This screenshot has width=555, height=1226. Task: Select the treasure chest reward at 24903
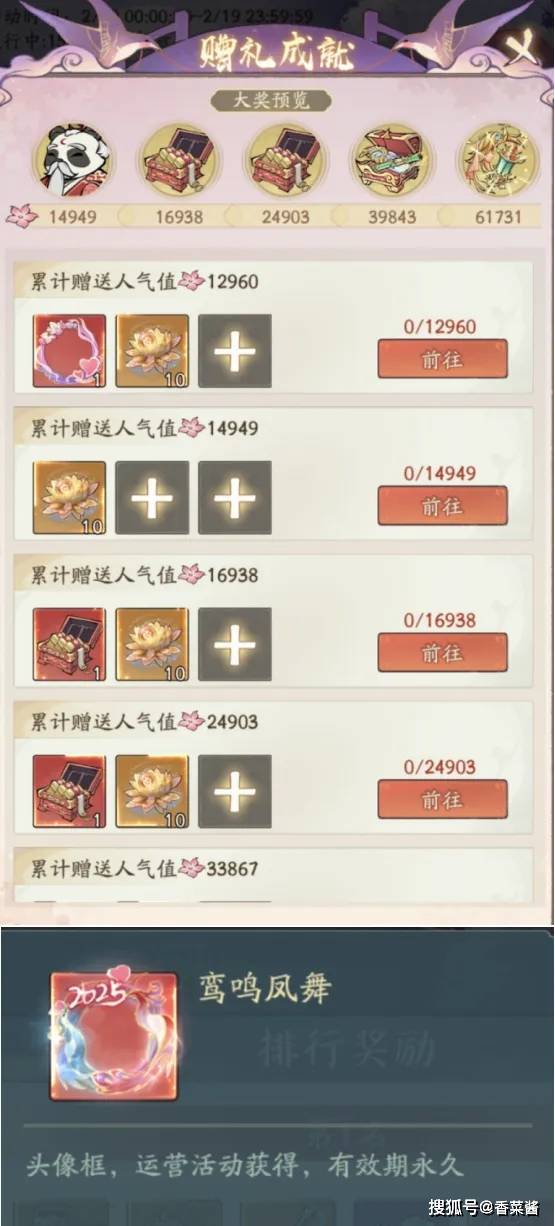(284, 160)
